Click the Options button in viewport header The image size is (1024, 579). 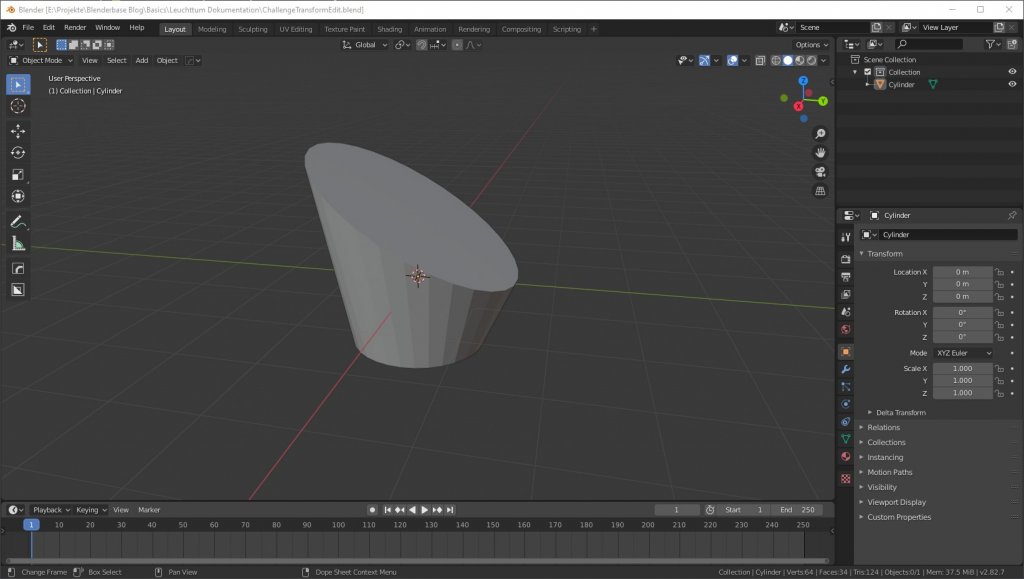point(810,45)
